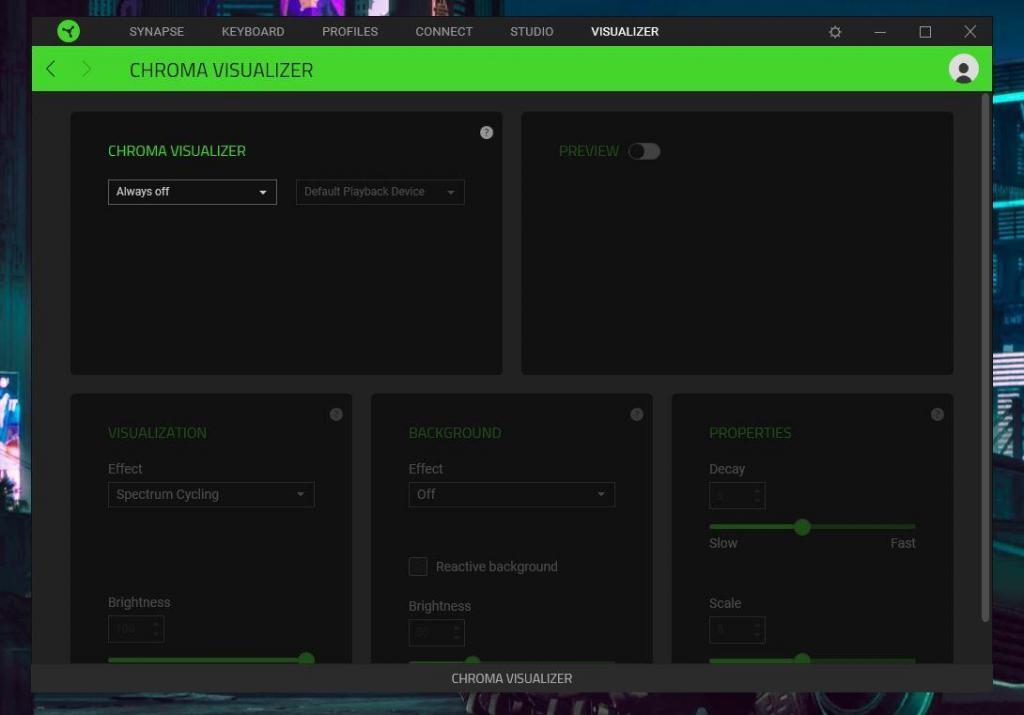Click the Razer logo icon
The width and height of the screenshot is (1024, 715).
(68, 31)
